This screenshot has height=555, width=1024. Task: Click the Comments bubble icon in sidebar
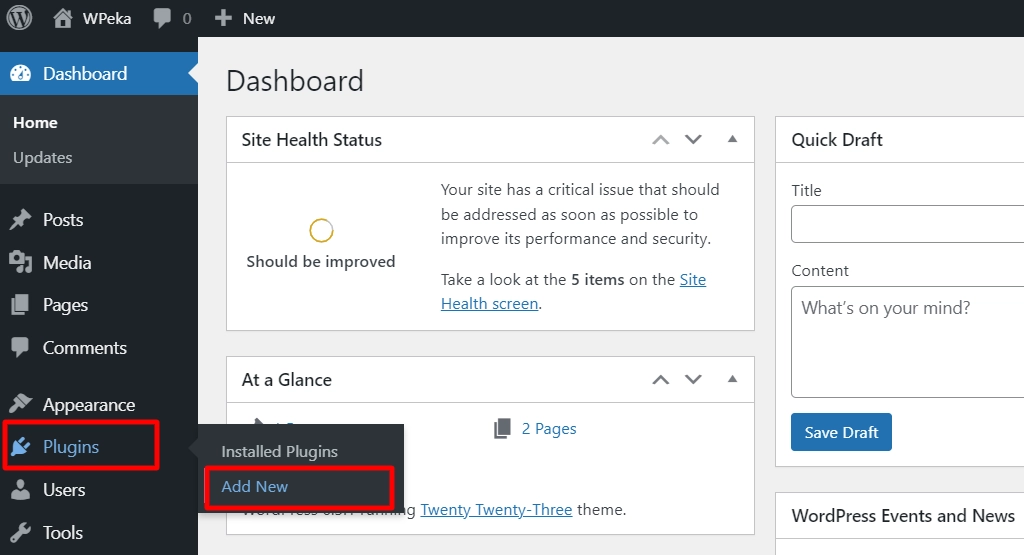click(x=20, y=347)
